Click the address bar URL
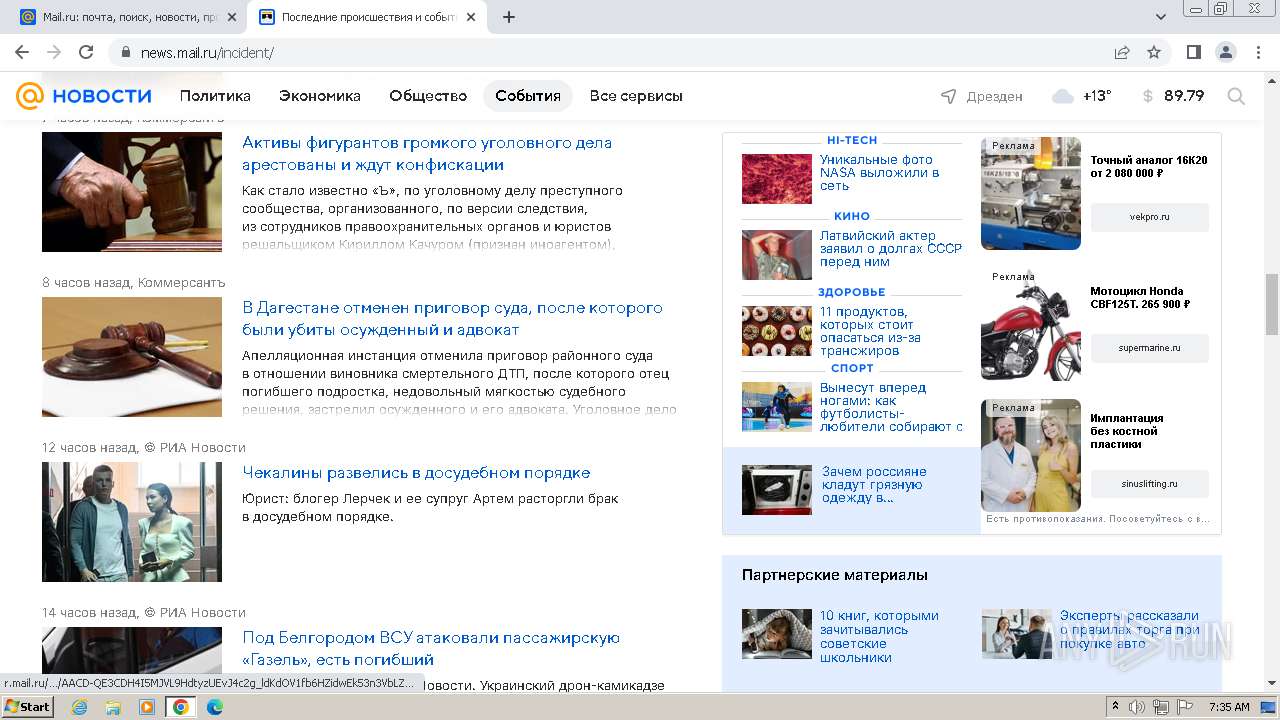This screenshot has width=1280, height=720. point(207,53)
